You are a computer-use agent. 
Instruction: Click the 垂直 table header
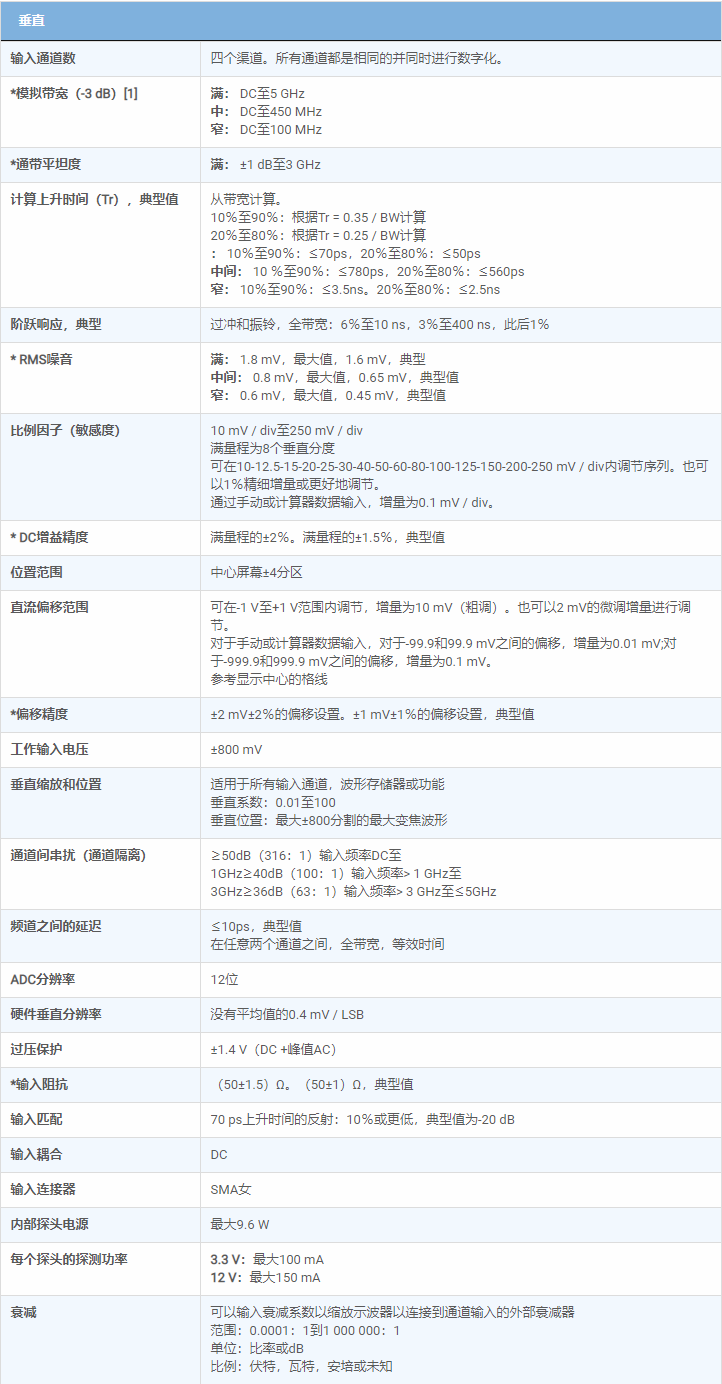click(31, 21)
